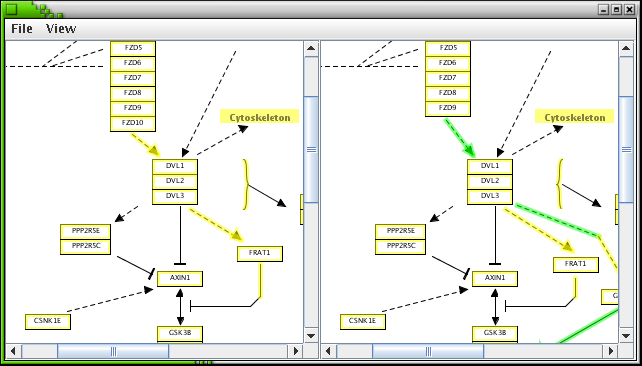This screenshot has width=642, height=366.
Task: Click right pane horizontal scroll left arrow
Action: [329, 351]
